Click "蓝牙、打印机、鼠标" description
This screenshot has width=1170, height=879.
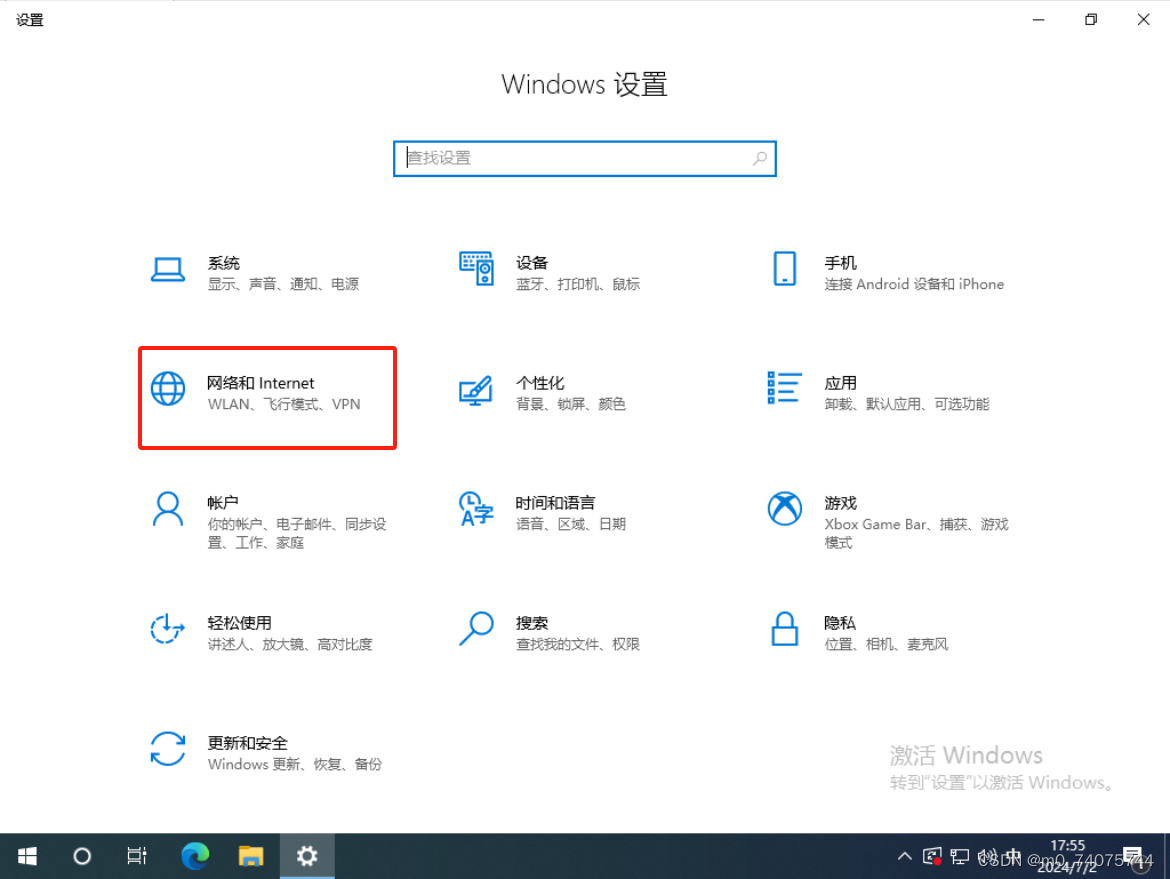coord(578,284)
